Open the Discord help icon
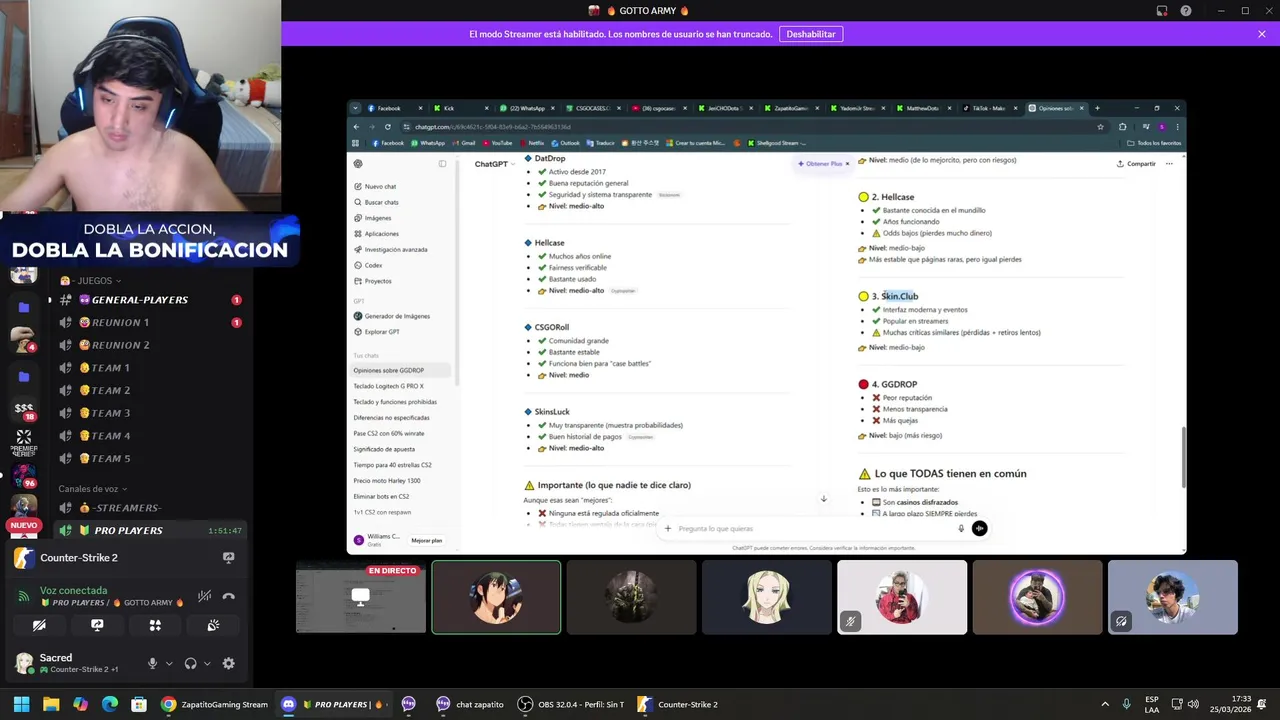Image resolution: width=1280 pixels, height=720 pixels. click(1186, 11)
